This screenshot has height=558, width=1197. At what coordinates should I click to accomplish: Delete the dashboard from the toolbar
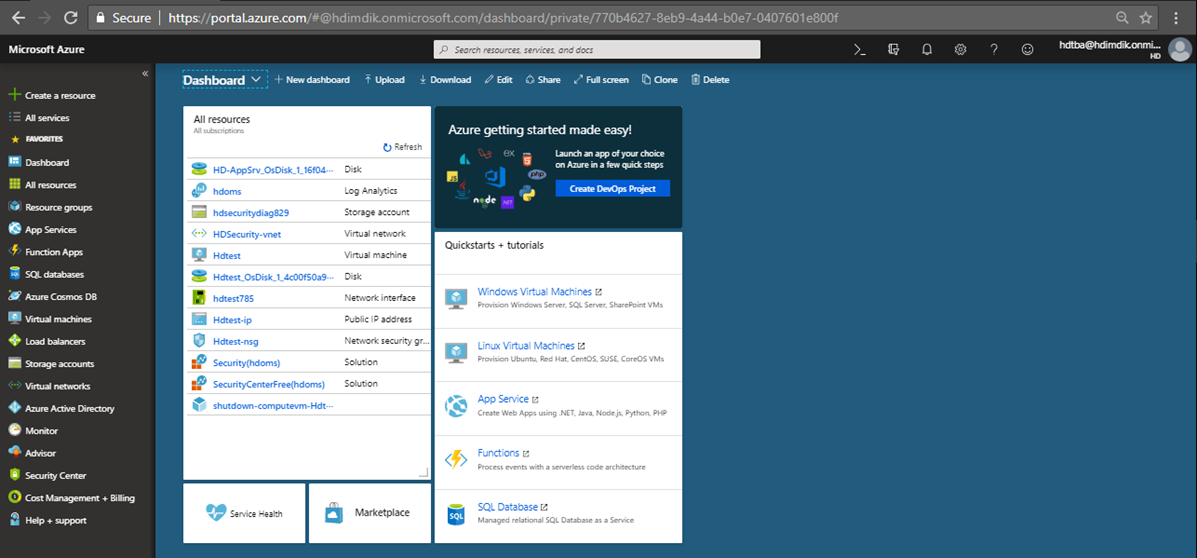tap(710, 79)
